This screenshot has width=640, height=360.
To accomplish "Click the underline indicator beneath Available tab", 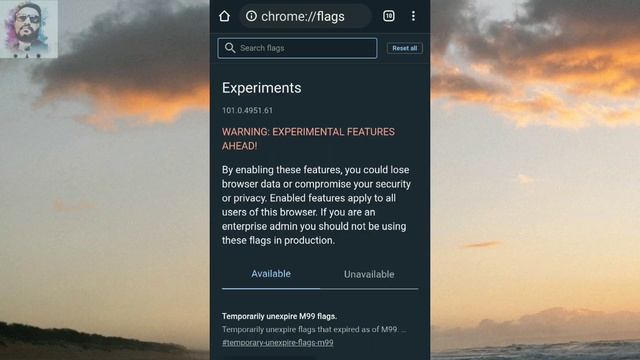I will tap(271, 289).
